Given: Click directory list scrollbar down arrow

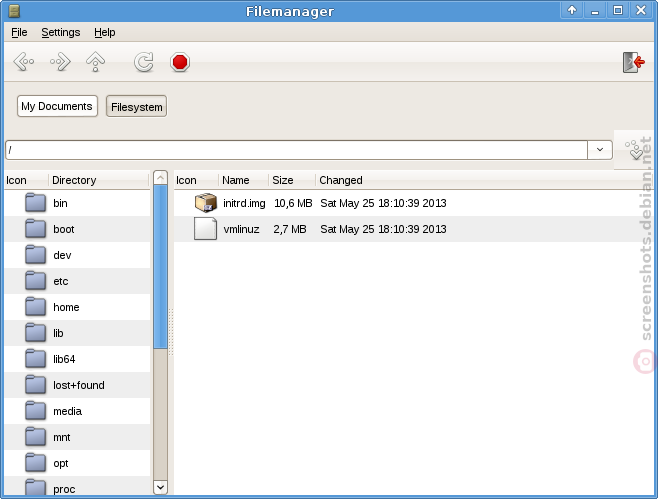Looking at the screenshot, I should click(x=160, y=487).
